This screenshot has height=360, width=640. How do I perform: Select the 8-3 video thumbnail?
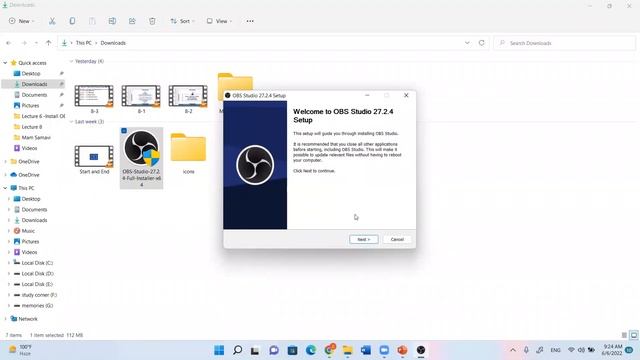point(94,96)
